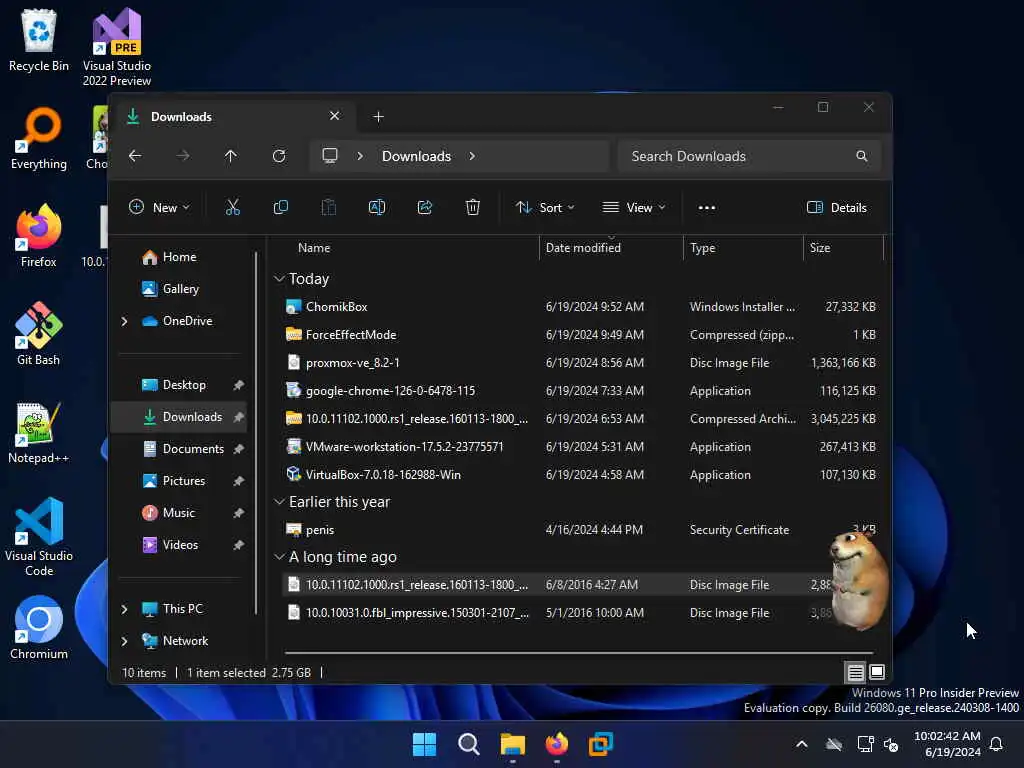Click the Delete trash icon

point(473,208)
